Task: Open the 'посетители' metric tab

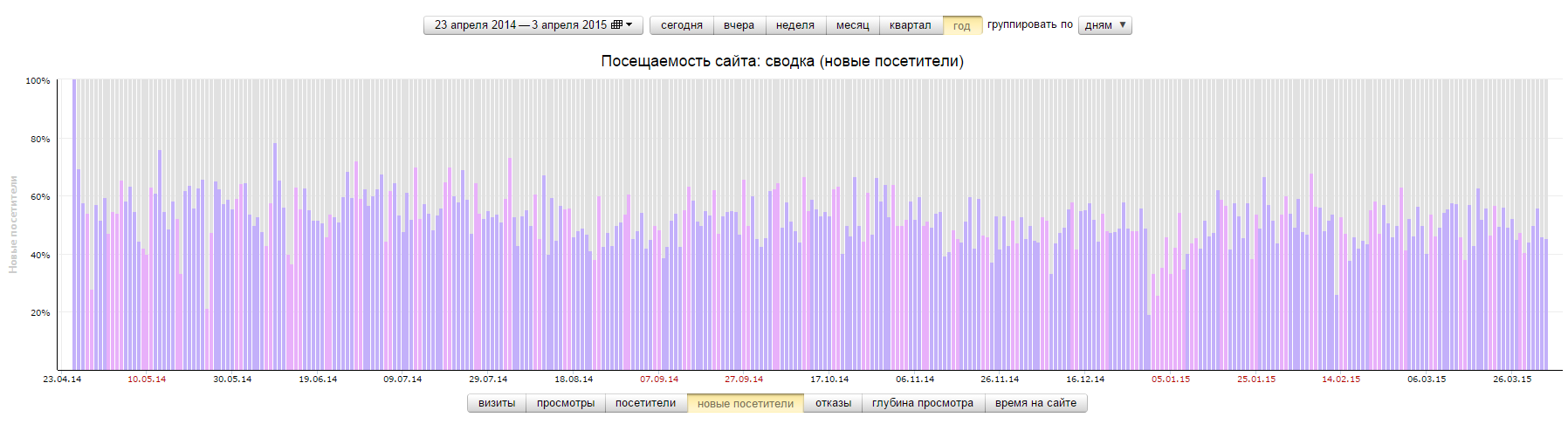Action: coord(645,403)
